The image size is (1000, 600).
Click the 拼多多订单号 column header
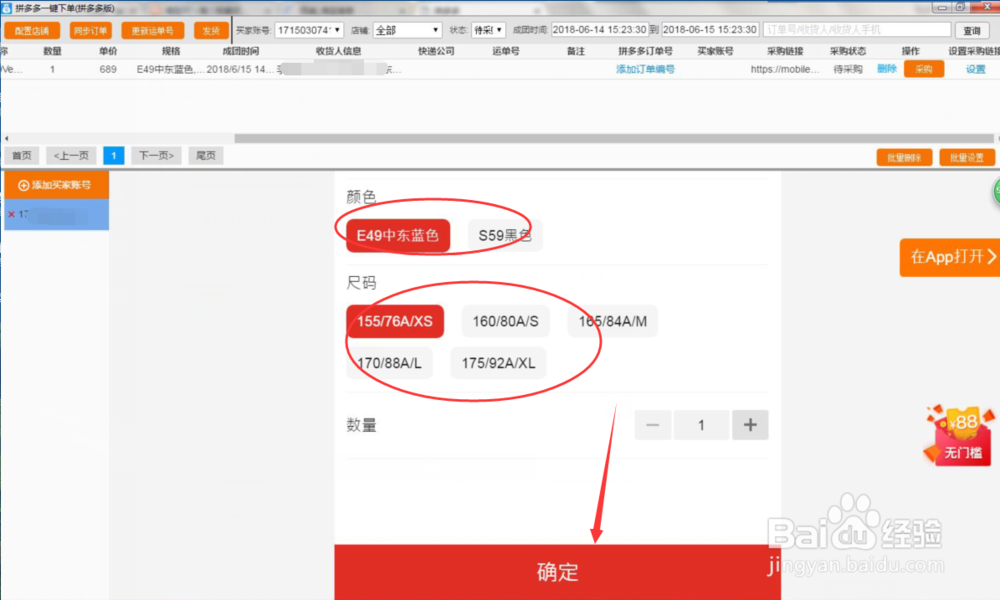645,51
